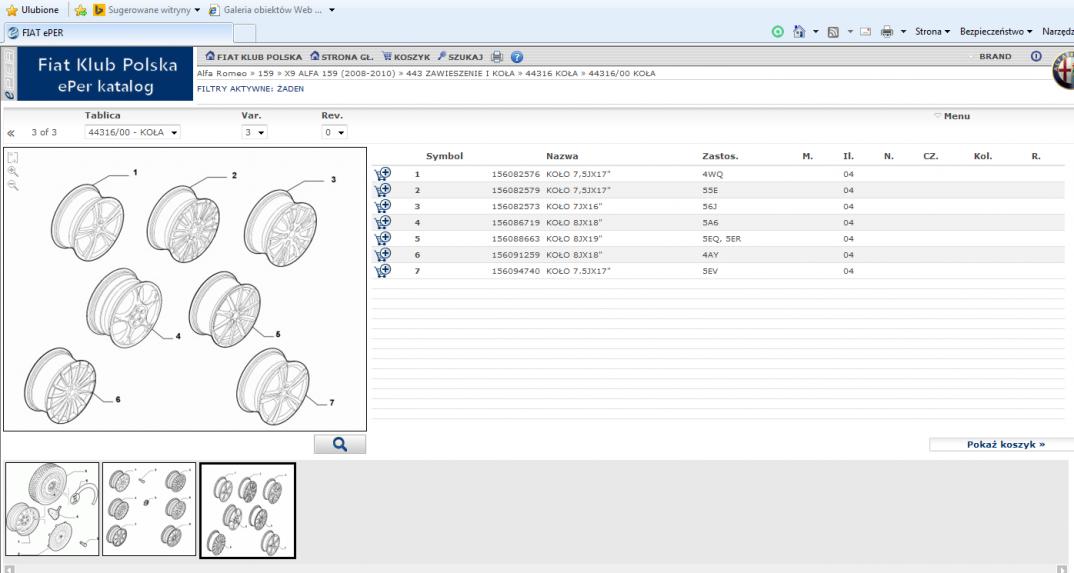Click the Fiat Klub Polska ePer katalog logo
The width and height of the screenshot is (1074, 573).
coord(105,74)
